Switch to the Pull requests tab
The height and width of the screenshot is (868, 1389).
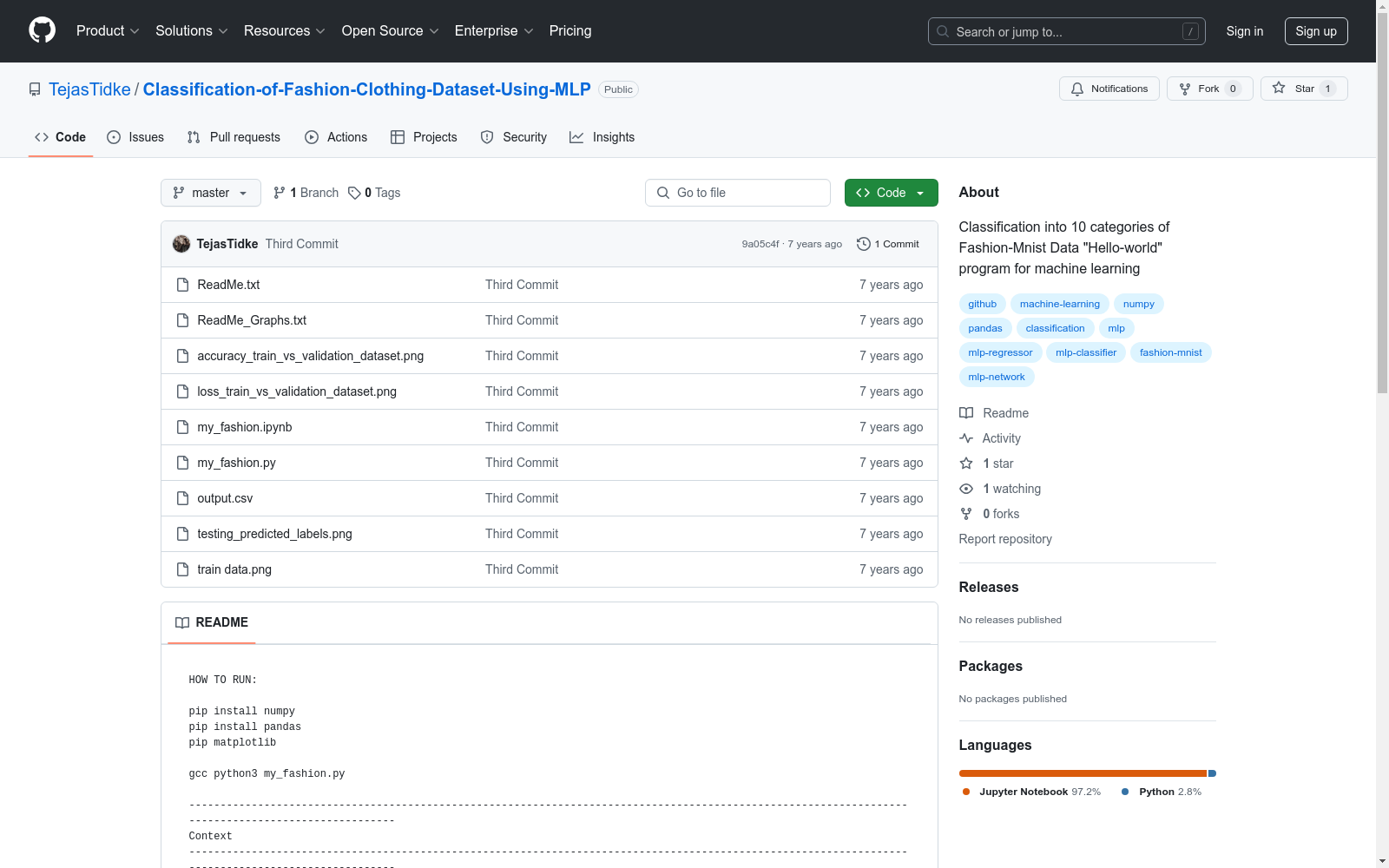(234, 137)
